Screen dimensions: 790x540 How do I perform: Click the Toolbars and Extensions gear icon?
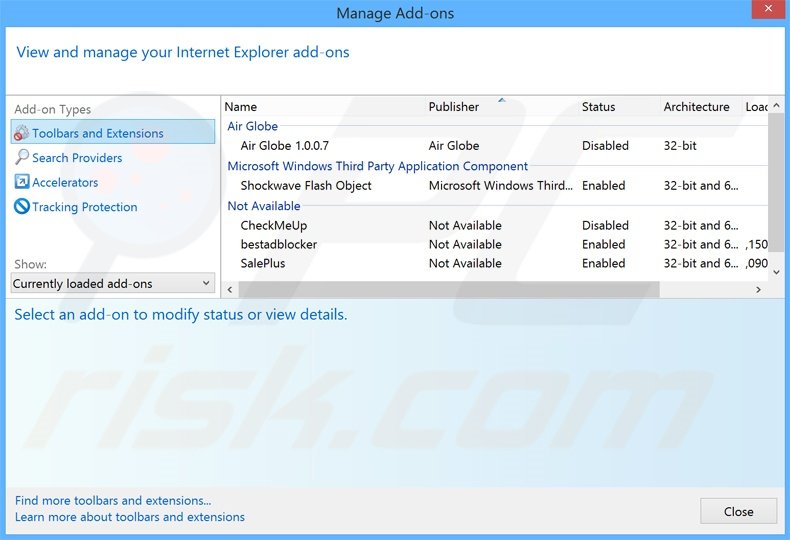click(21, 133)
